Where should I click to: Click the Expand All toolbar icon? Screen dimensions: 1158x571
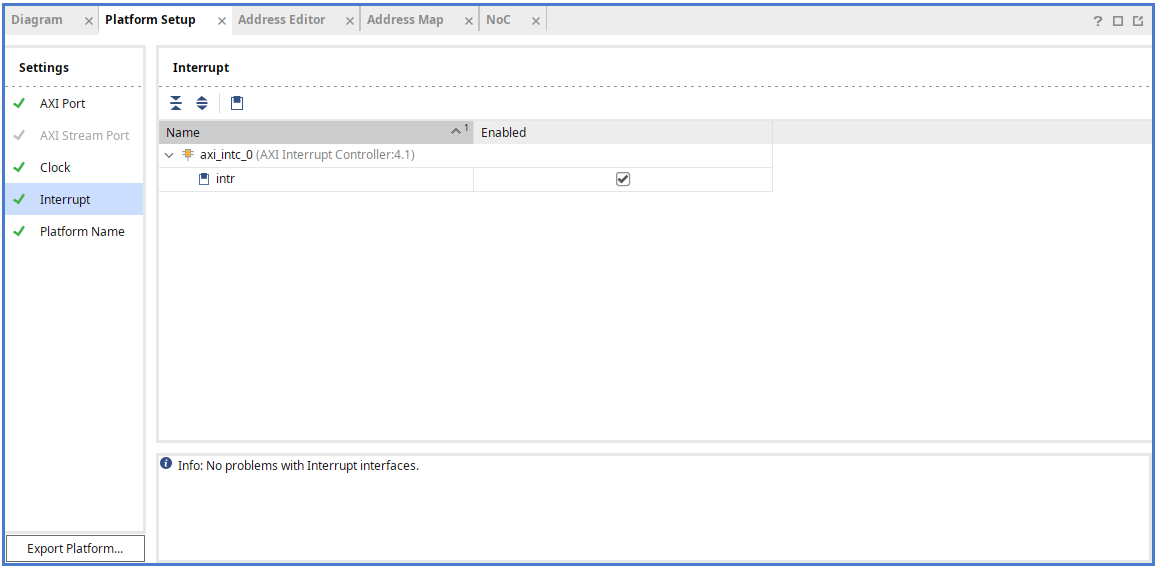coord(201,103)
